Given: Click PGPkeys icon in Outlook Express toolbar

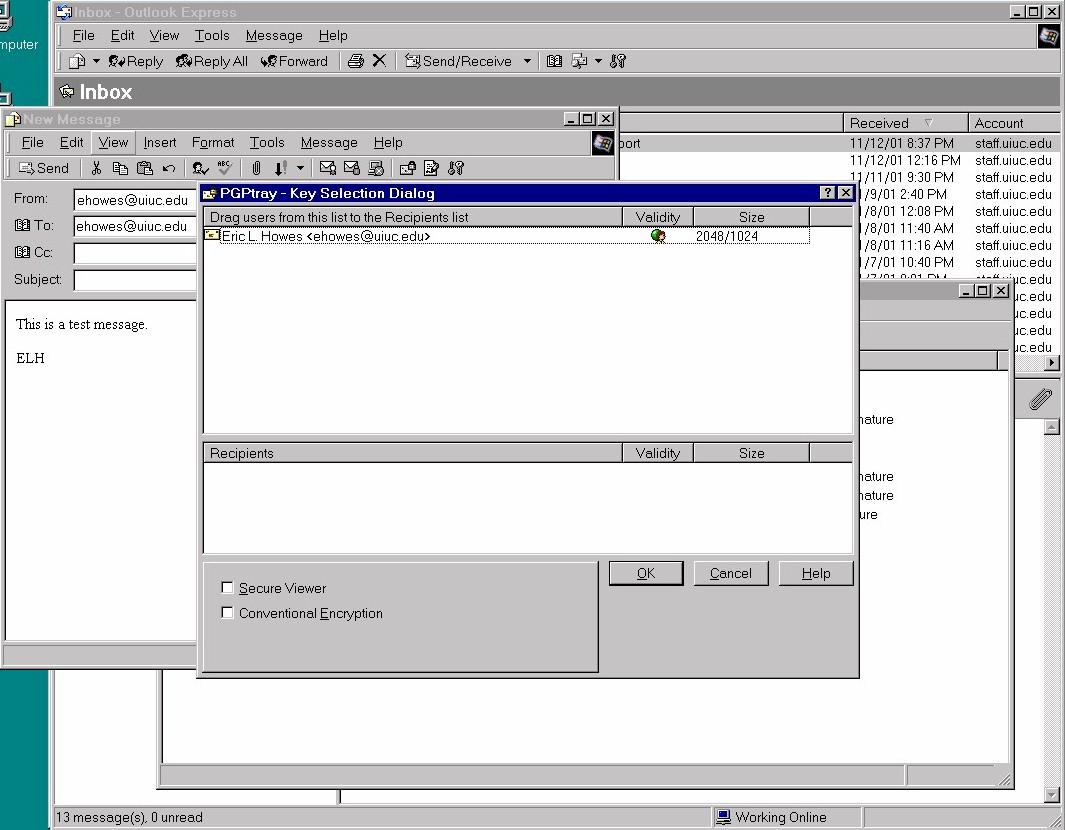Looking at the screenshot, I should pyautogui.click(x=617, y=61).
